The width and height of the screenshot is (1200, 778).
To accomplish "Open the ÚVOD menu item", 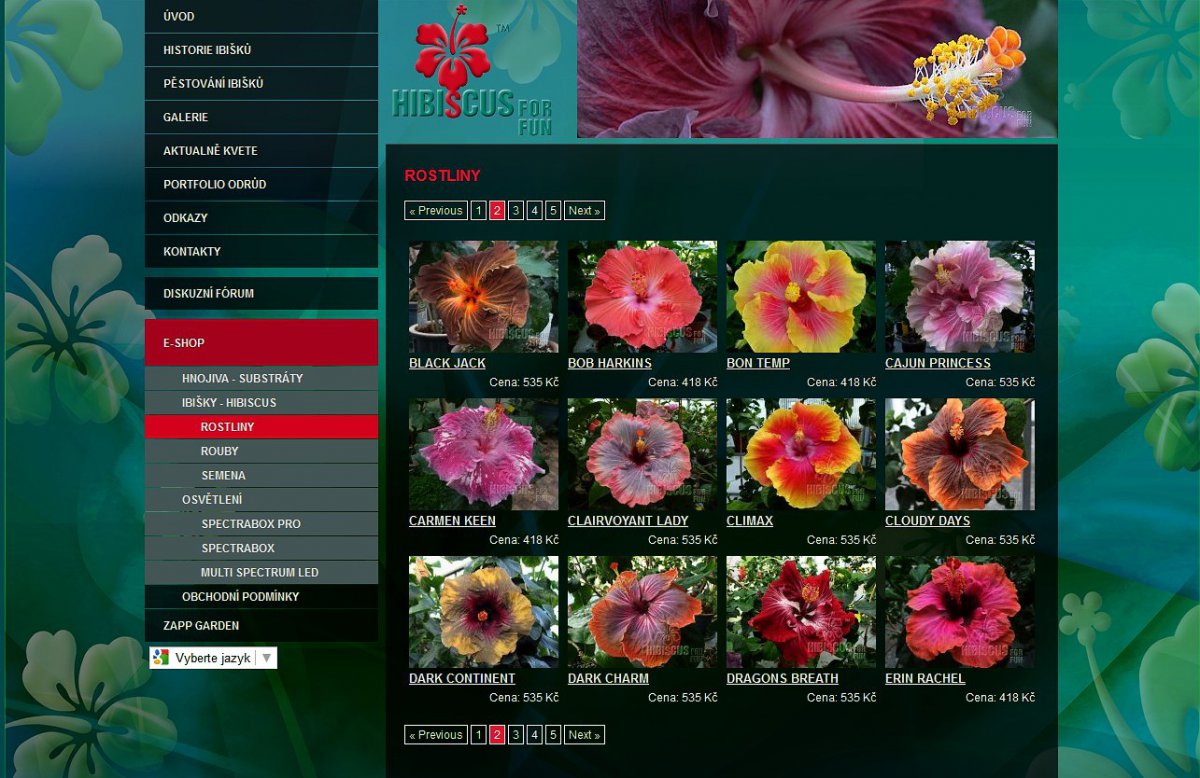I will (261, 17).
